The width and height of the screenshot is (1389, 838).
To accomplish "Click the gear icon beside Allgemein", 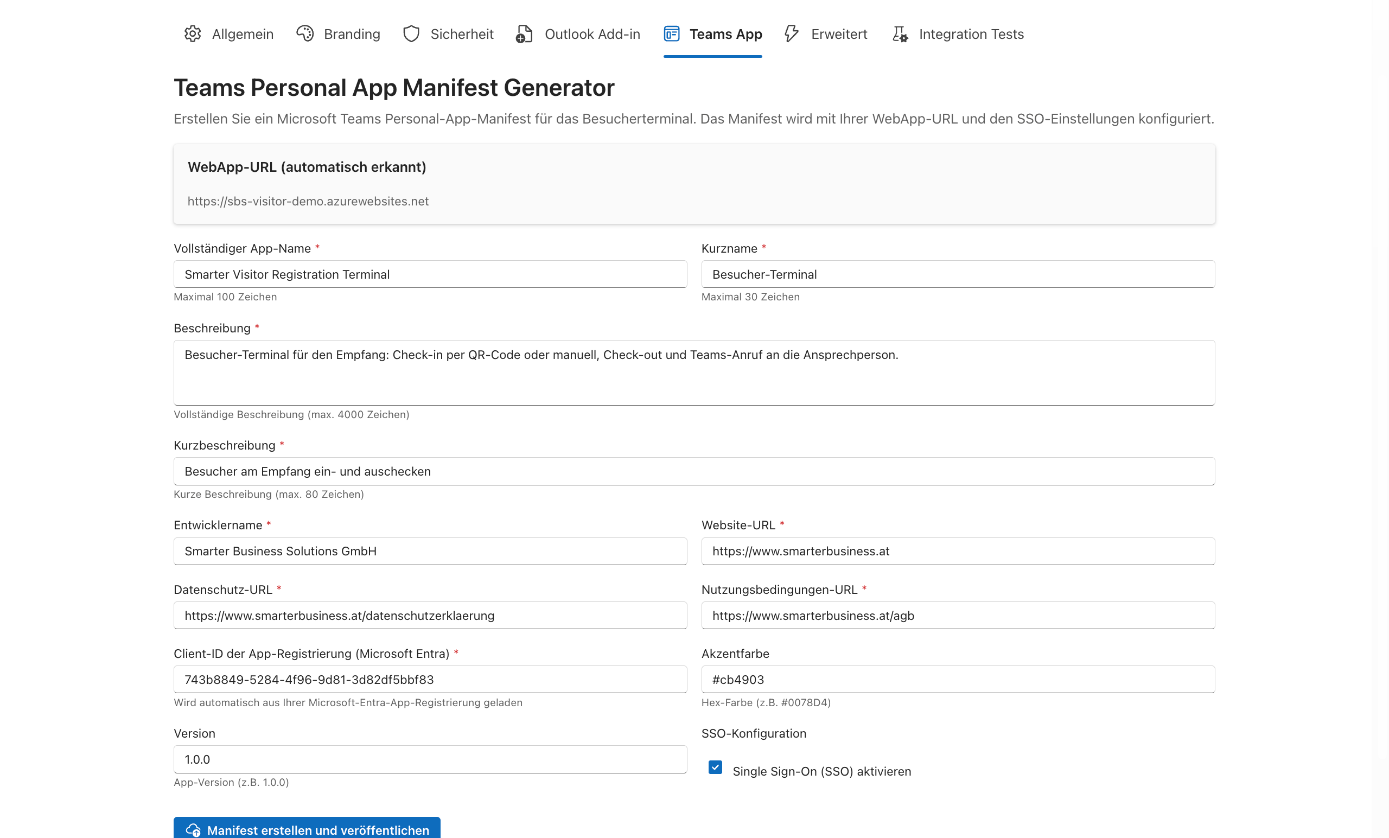I will point(193,34).
